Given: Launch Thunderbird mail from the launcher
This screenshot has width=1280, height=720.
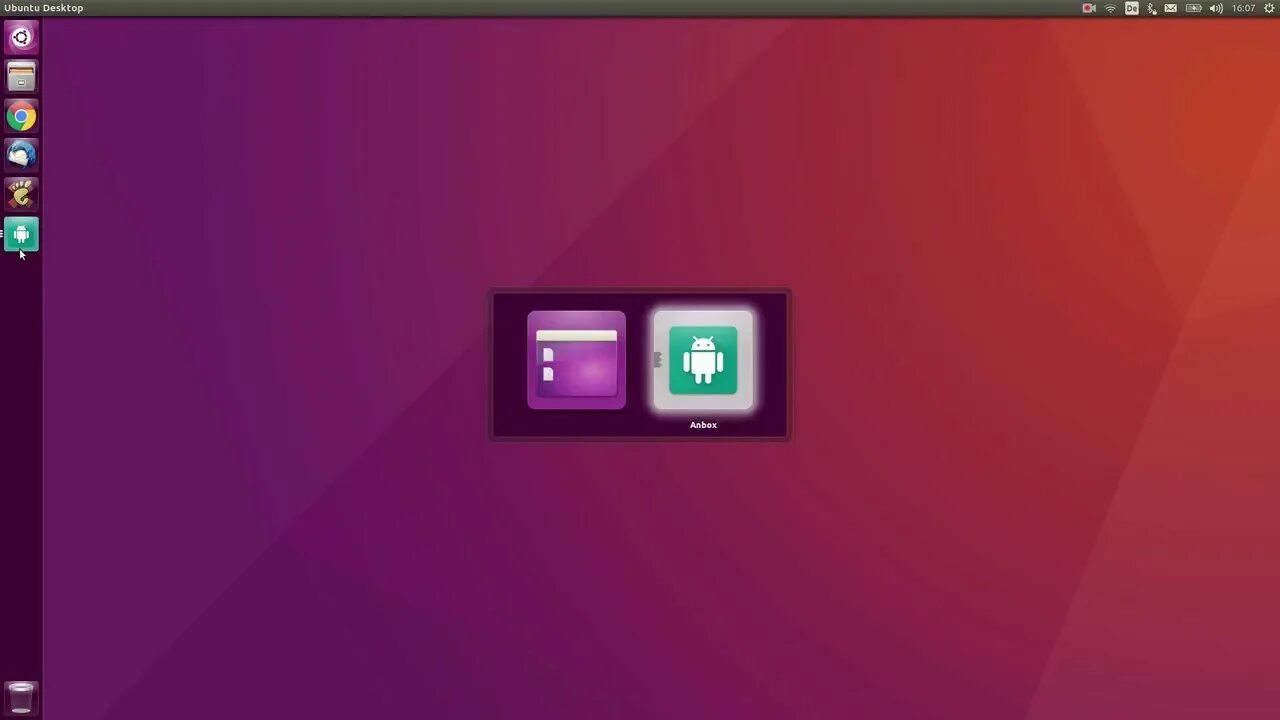Looking at the screenshot, I should [x=21, y=155].
